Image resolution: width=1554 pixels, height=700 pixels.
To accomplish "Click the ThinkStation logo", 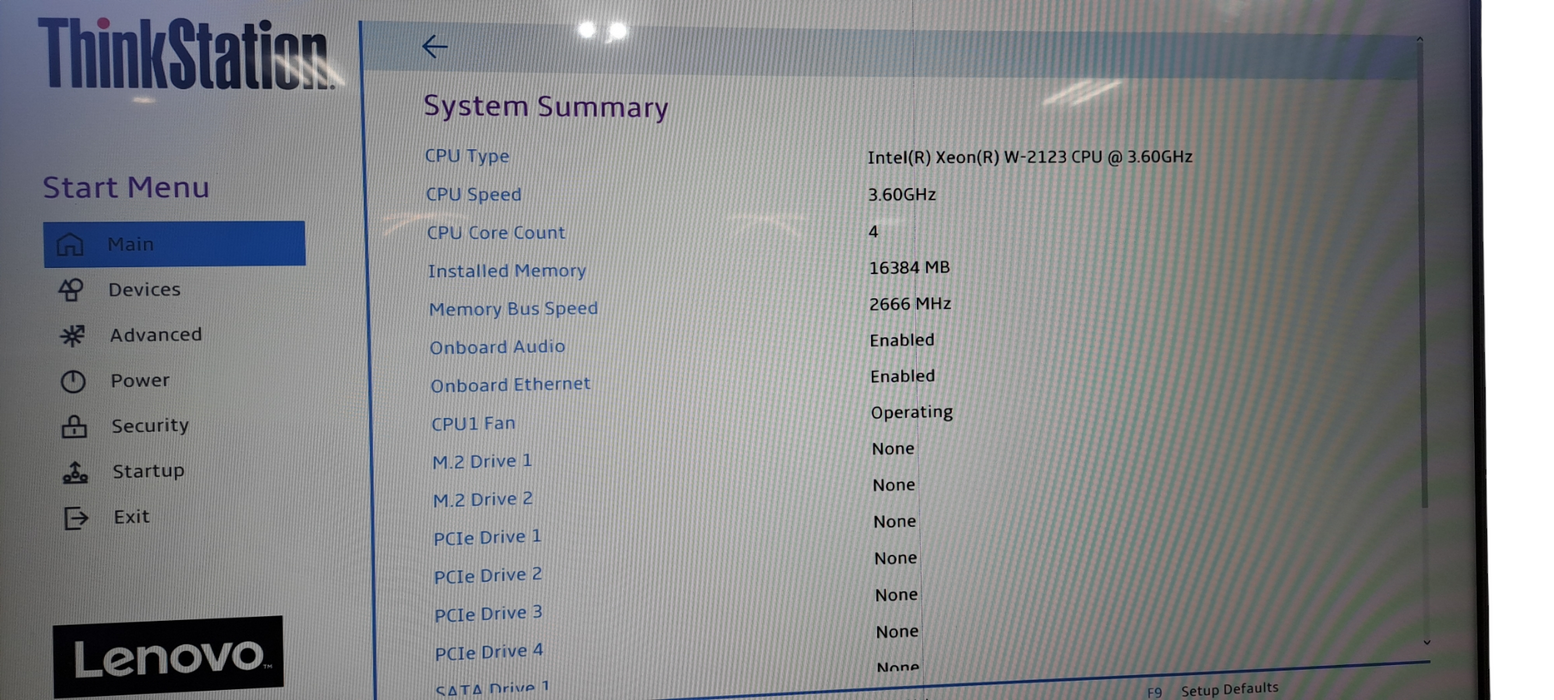I will 186,54.
